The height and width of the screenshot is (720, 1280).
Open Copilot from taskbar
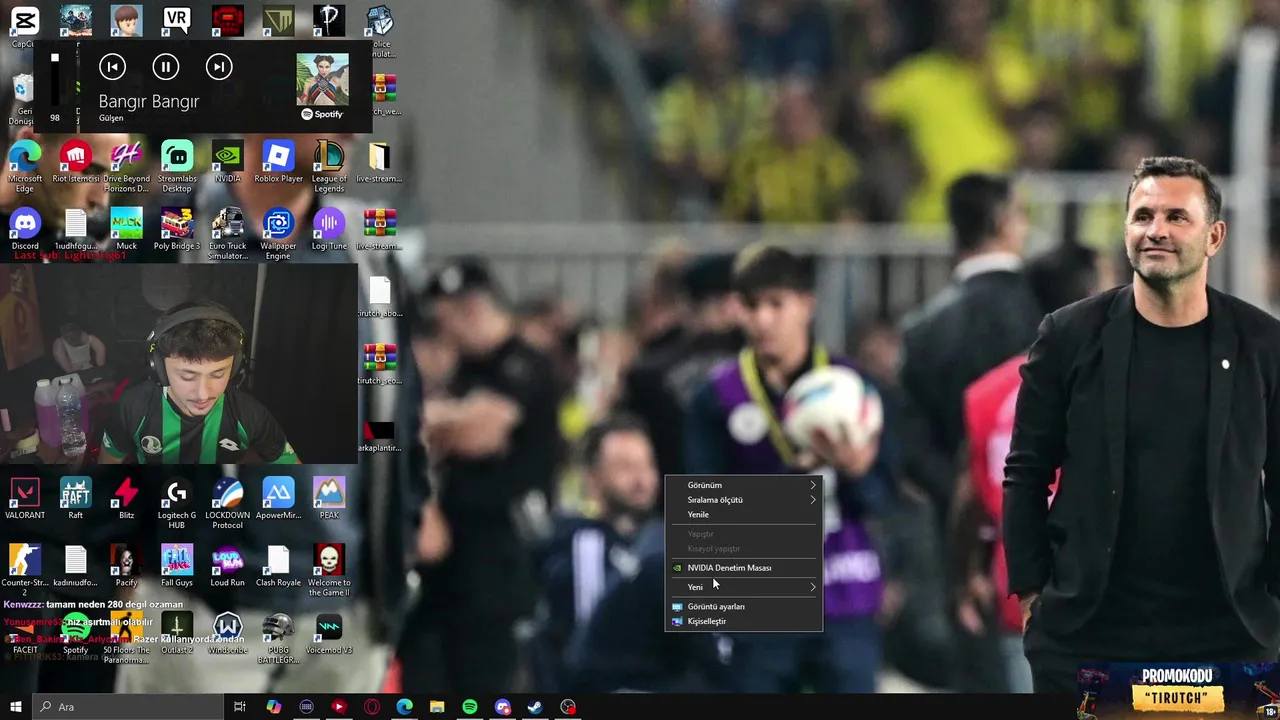(273, 707)
